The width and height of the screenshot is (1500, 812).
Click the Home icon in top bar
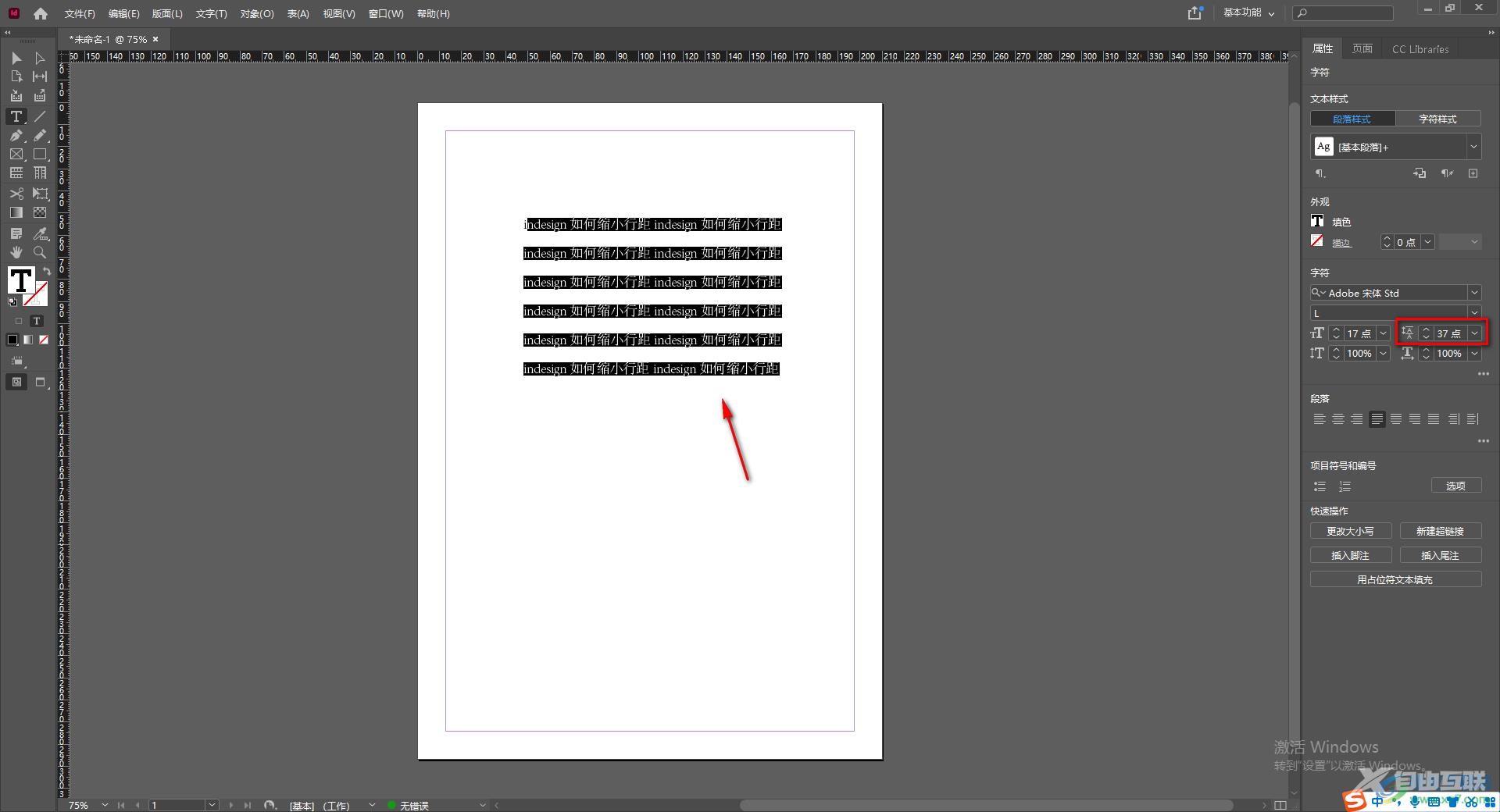[x=41, y=13]
